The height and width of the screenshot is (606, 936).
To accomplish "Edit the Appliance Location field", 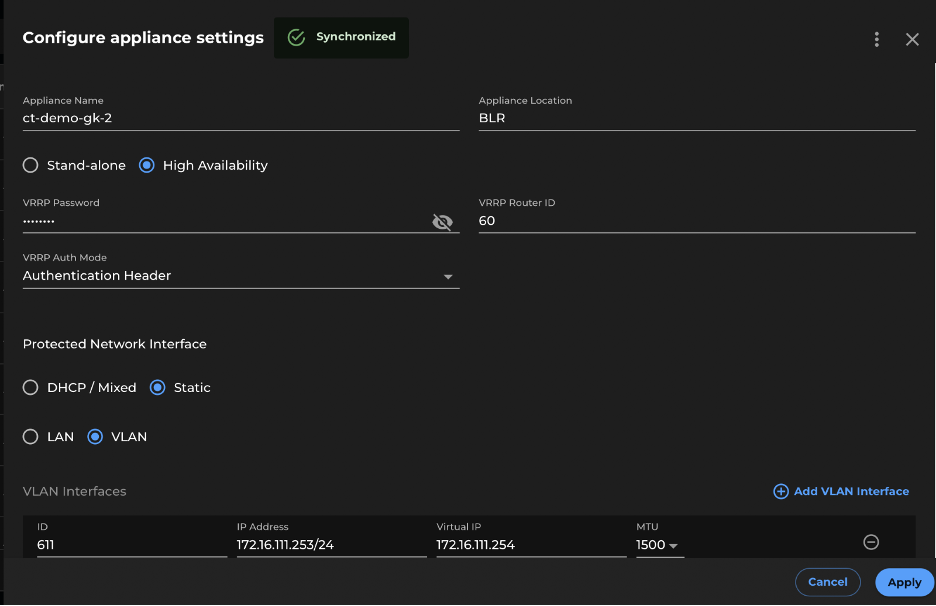I will tap(696, 117).
